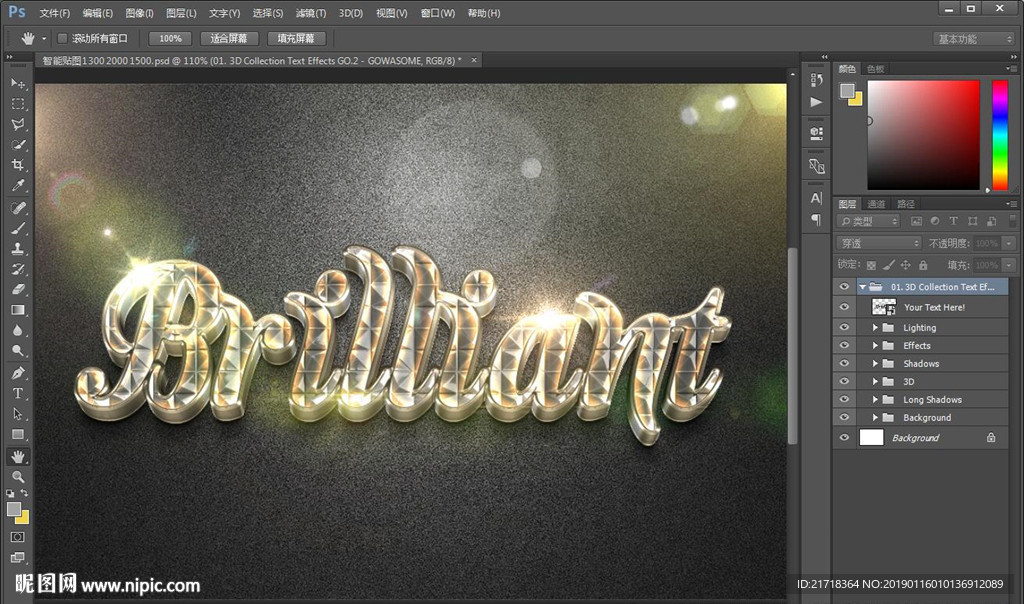The width and height of the screenshot is (1024, 604).
Task: Open the History panel icon
Action: click(817, 81)
